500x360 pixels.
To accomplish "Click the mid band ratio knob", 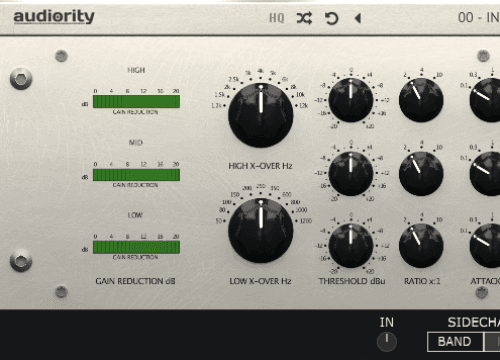I will point(421,173).
